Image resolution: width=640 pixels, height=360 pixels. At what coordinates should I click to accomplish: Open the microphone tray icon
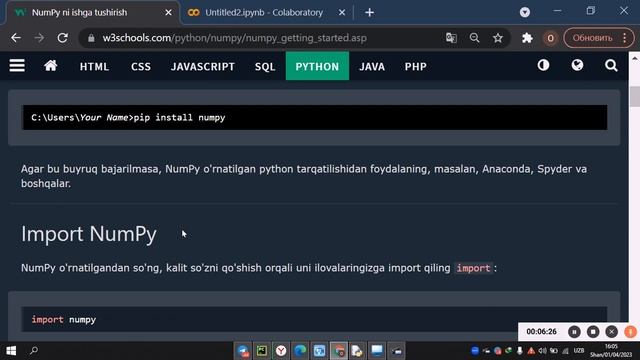[520, 351]
